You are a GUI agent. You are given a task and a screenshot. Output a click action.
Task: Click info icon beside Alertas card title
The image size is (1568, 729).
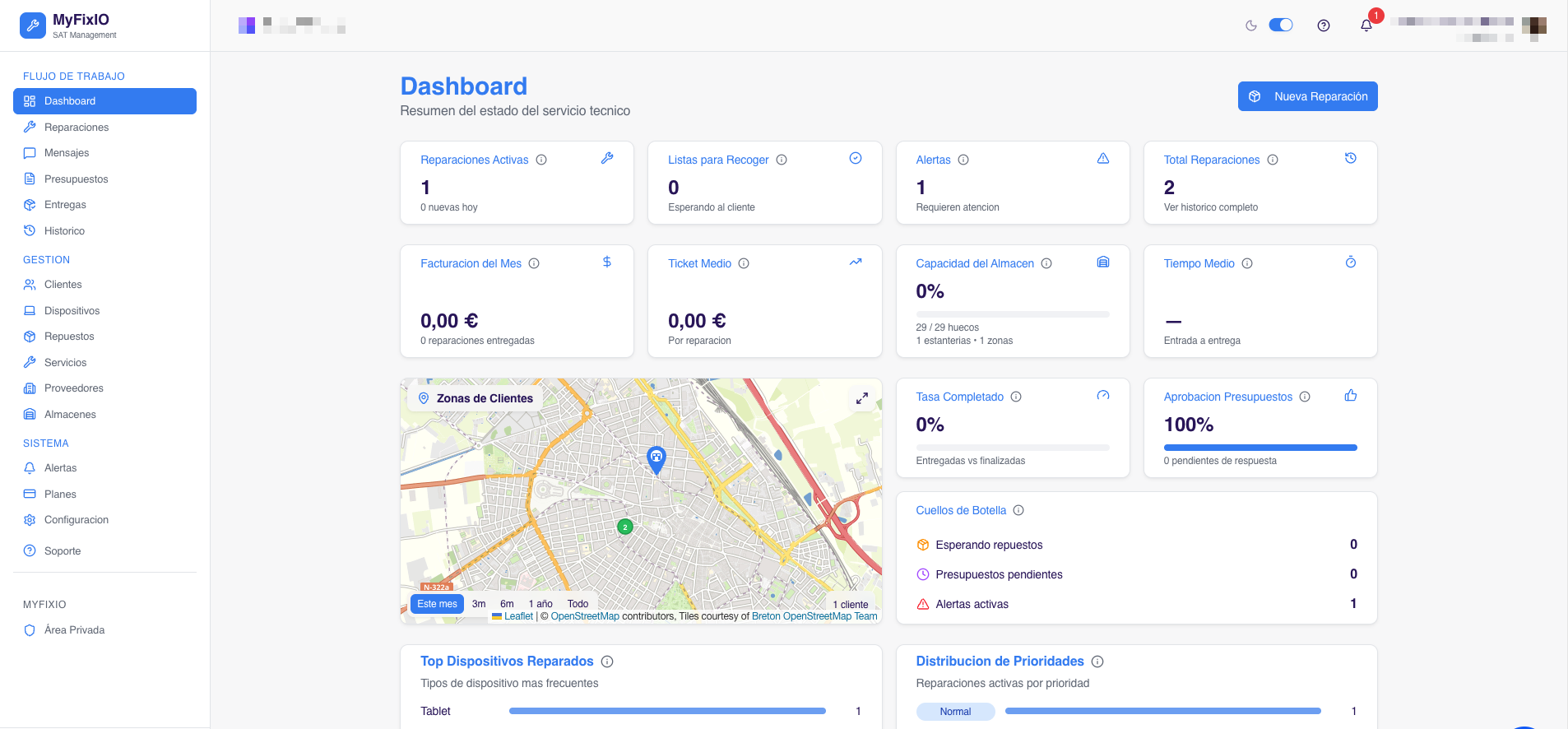coord(963,160)
